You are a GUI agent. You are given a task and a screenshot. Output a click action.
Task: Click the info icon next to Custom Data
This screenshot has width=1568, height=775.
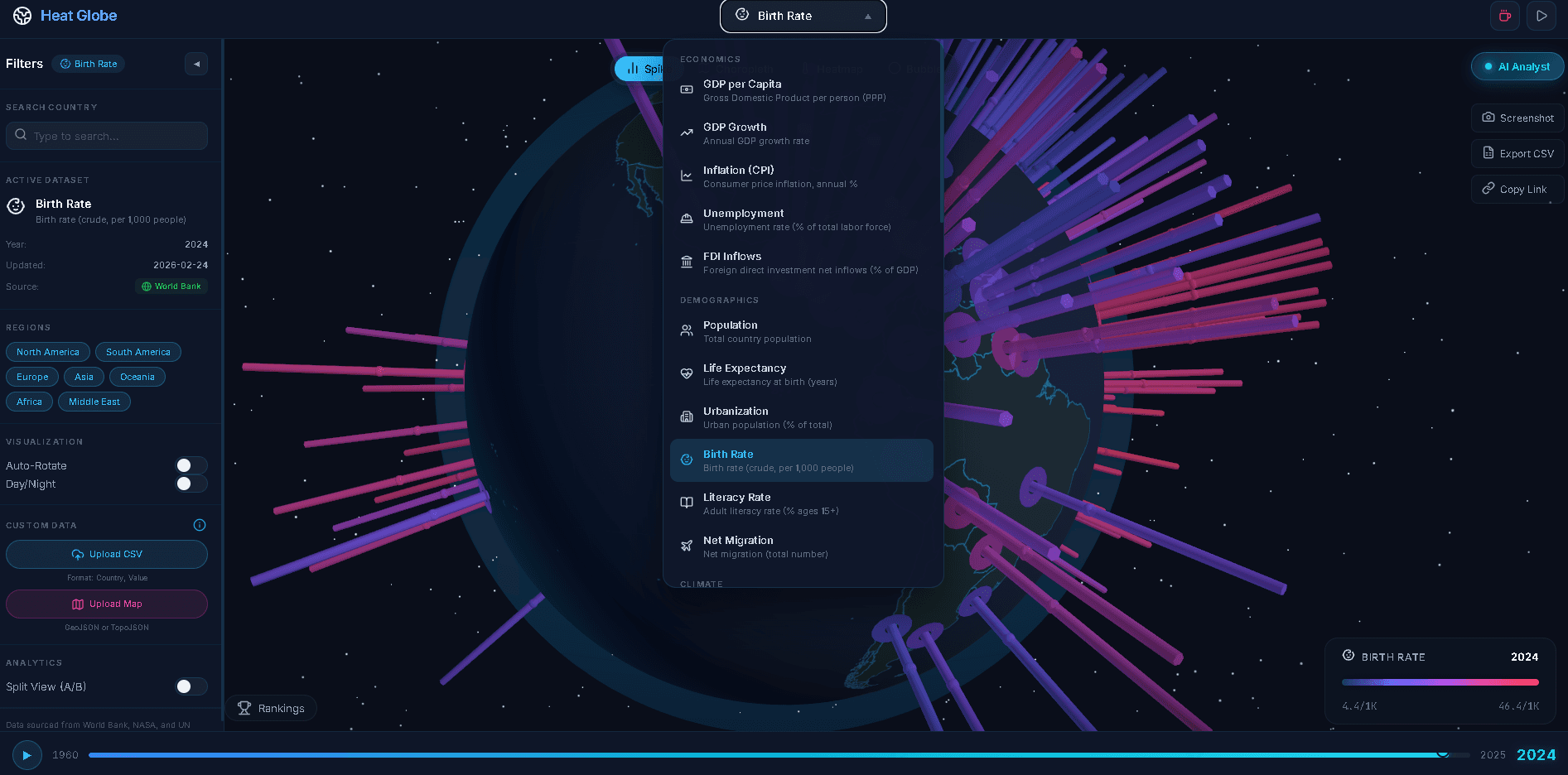(x=199, y=524)
